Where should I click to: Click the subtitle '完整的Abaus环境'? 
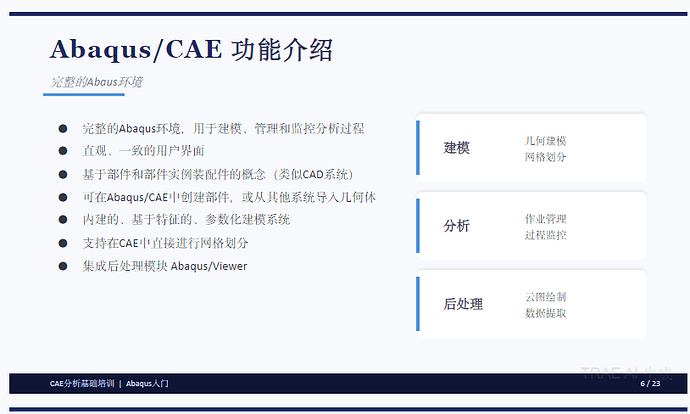pos(96,82)
